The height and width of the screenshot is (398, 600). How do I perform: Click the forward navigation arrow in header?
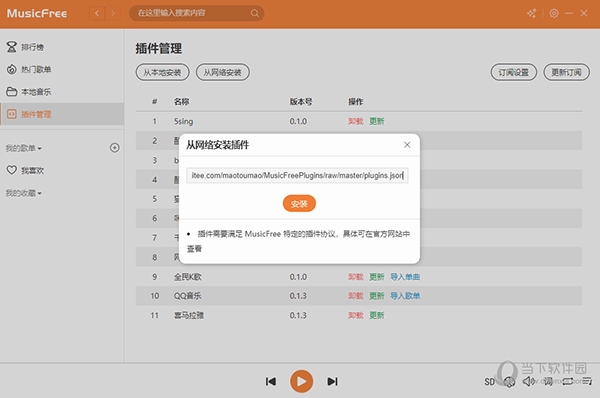pyautogui.click(x=113, y=13)
